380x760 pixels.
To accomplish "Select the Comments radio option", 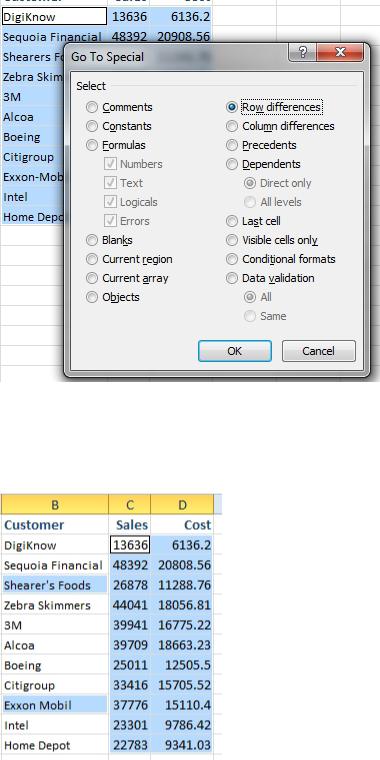I will tap(119, 107).
